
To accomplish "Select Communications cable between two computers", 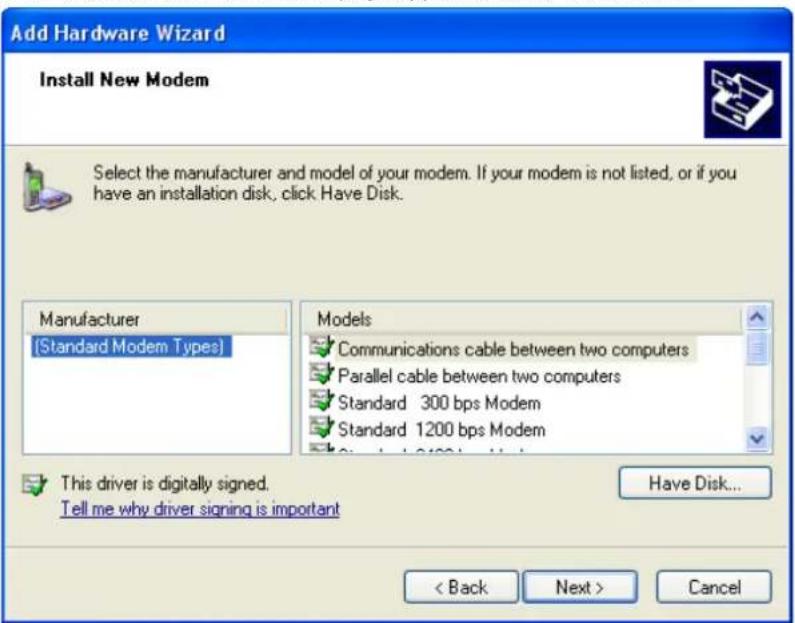I will point(513,349).
